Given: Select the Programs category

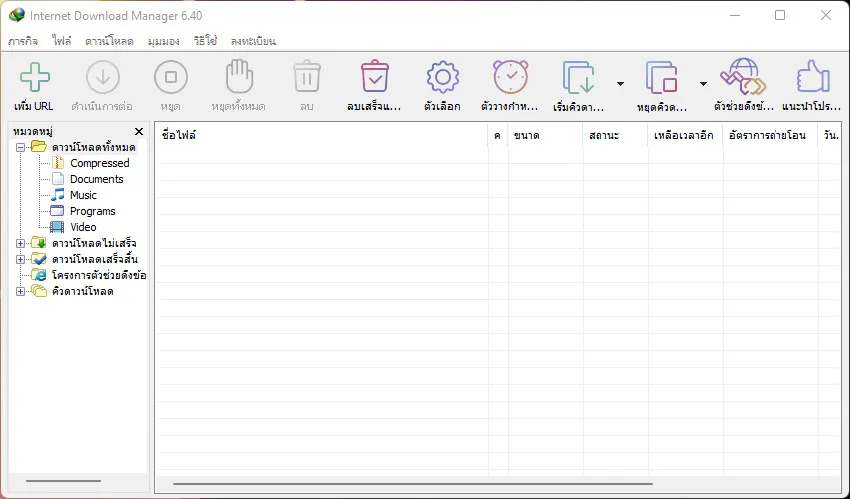Looking at the screenshot, I should tap(93, 211).
